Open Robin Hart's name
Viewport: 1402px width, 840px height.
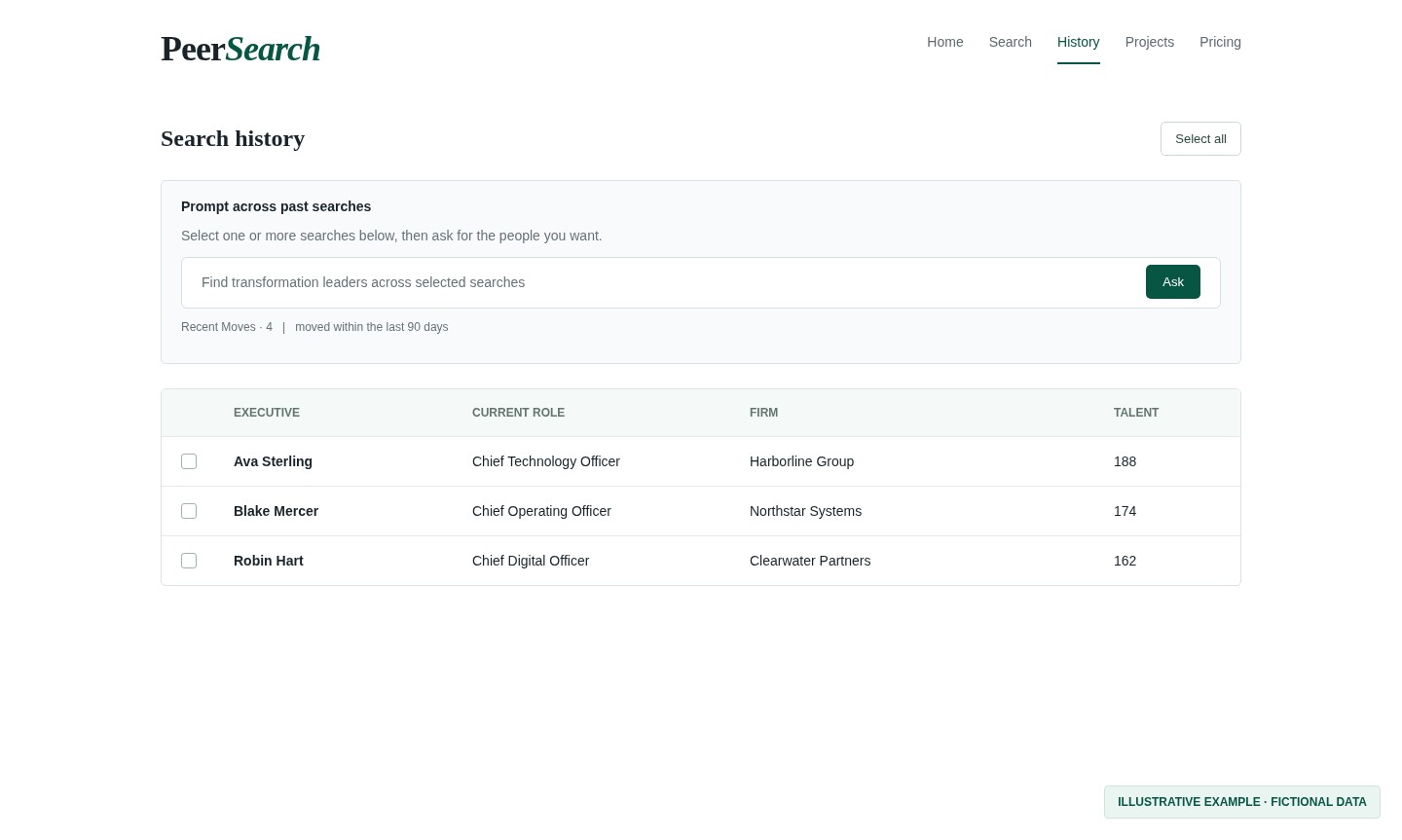click(269, 561)
